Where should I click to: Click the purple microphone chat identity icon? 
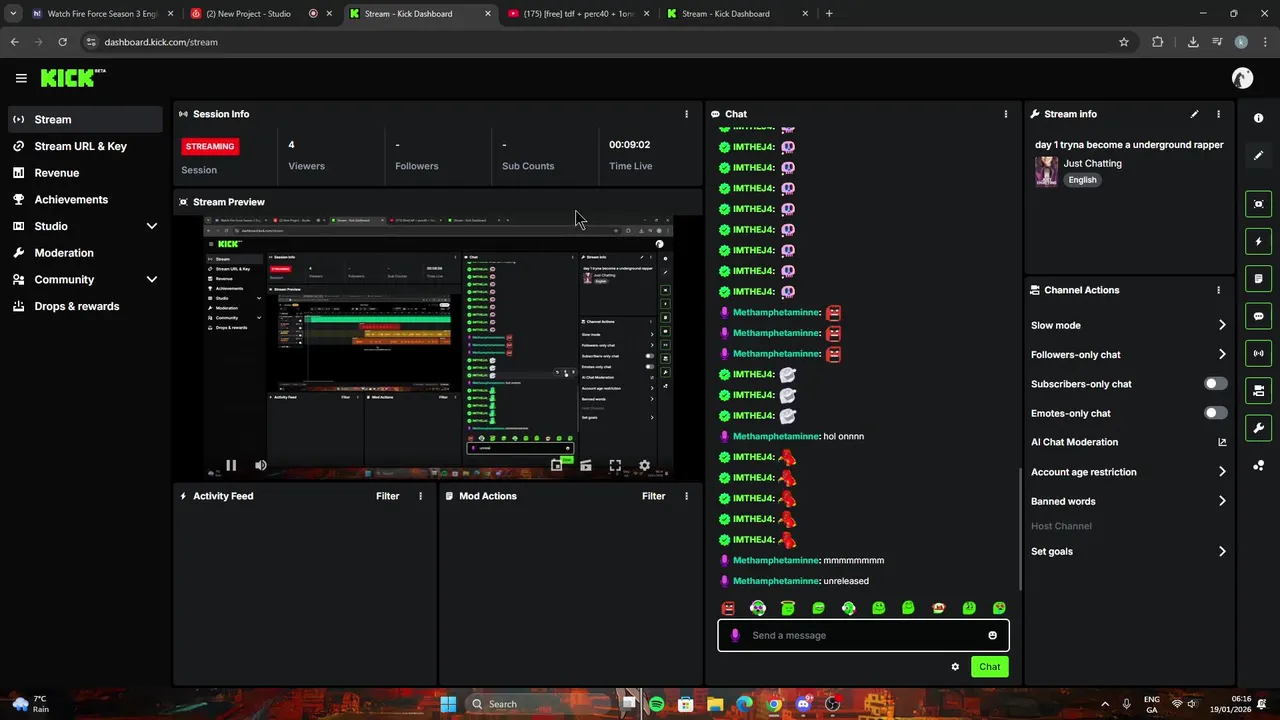click(735, 635)
